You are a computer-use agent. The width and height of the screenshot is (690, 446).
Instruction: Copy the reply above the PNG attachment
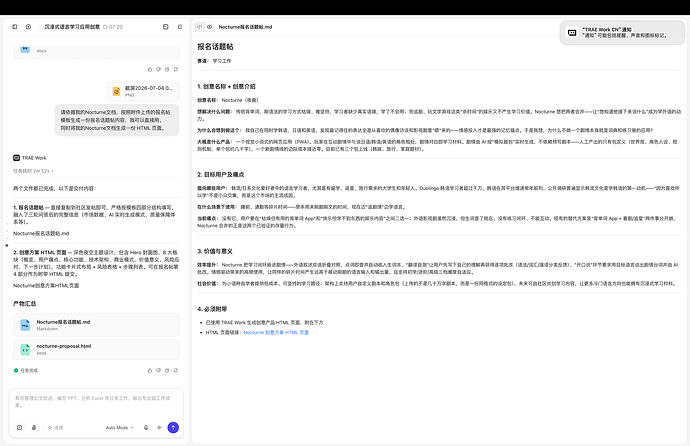(167, 69)
